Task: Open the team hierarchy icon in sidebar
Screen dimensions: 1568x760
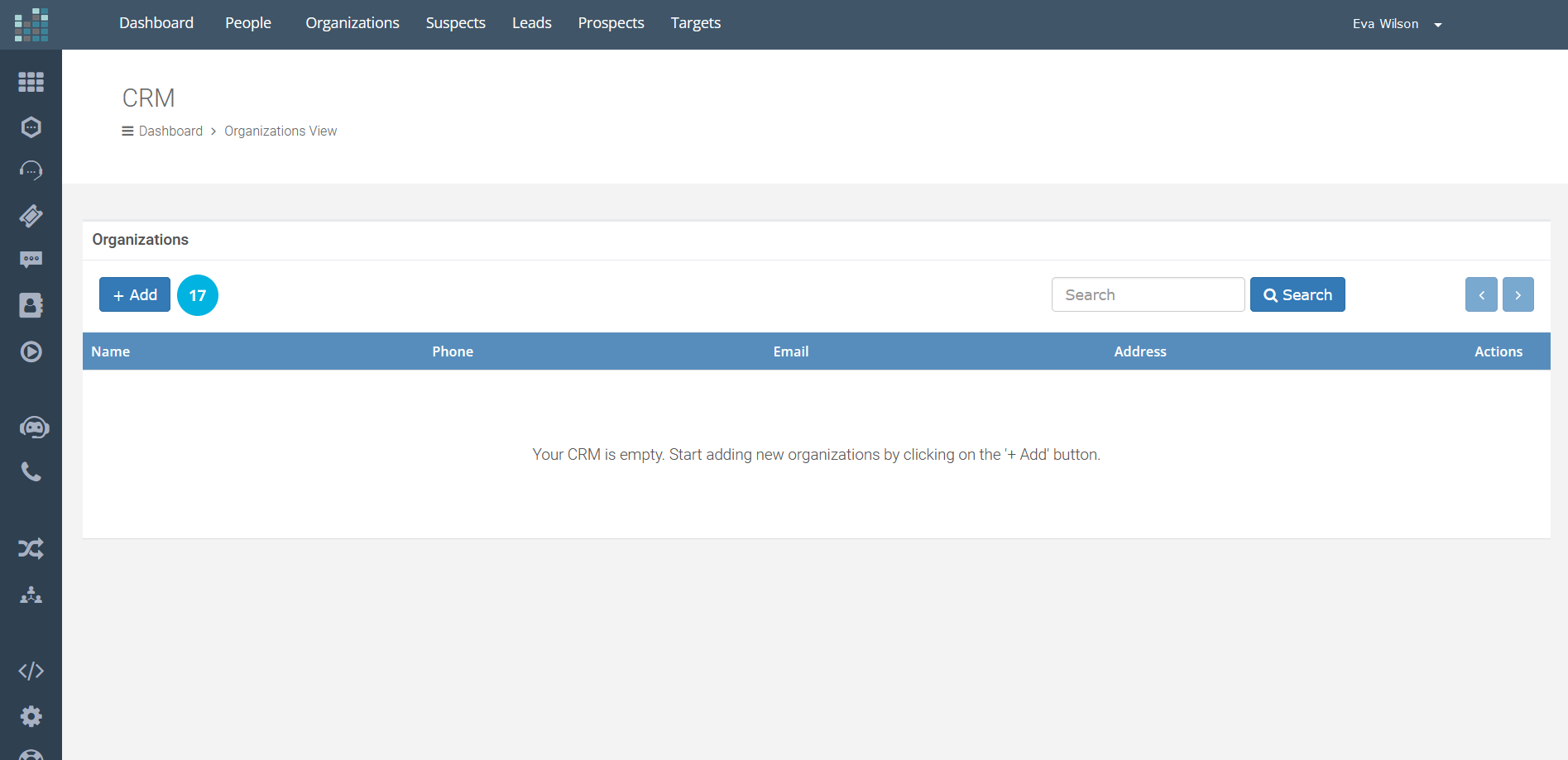Action: click(31, 595)
